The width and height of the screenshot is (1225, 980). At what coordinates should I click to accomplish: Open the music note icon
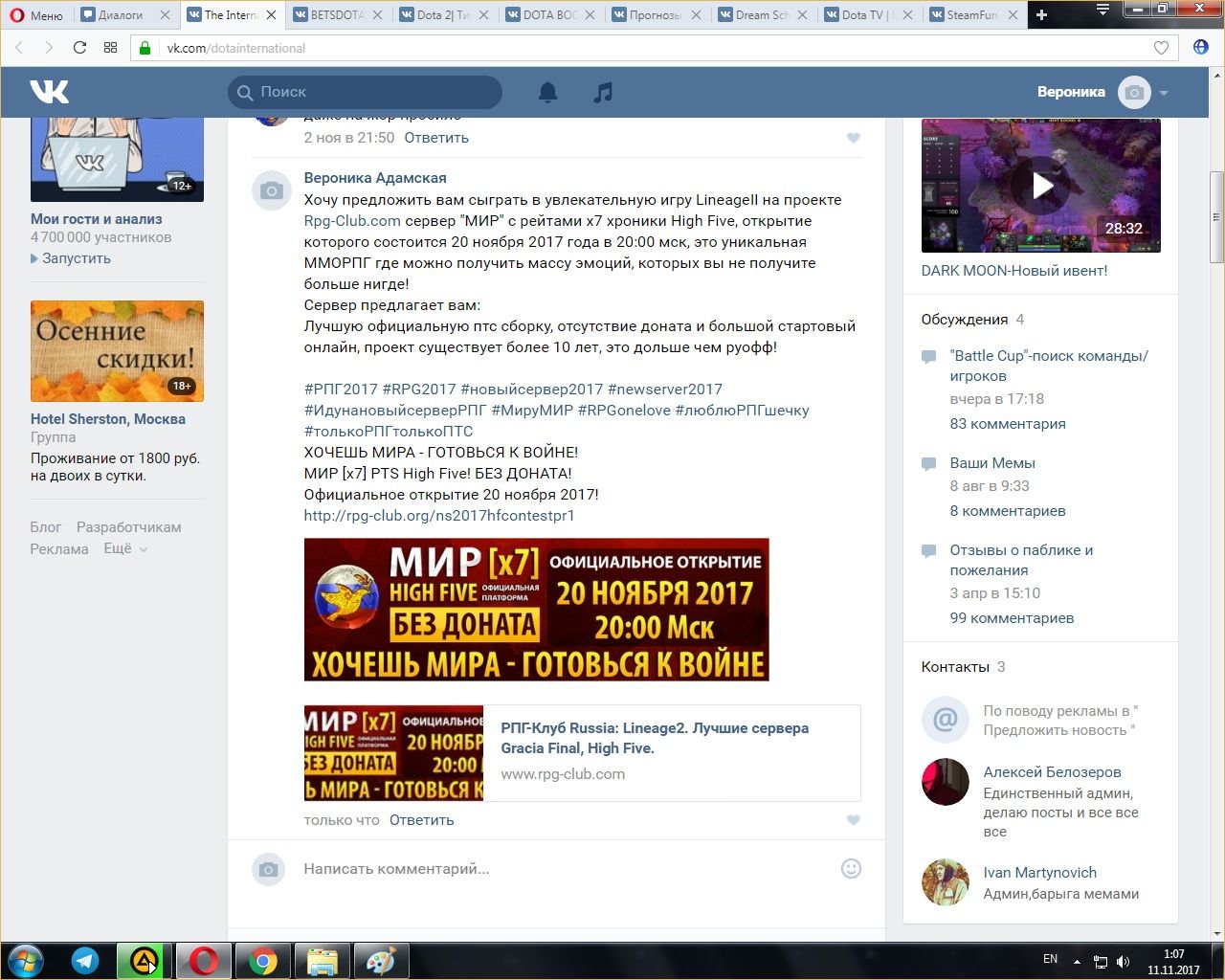pyautogui.click(x=603, y=92)
